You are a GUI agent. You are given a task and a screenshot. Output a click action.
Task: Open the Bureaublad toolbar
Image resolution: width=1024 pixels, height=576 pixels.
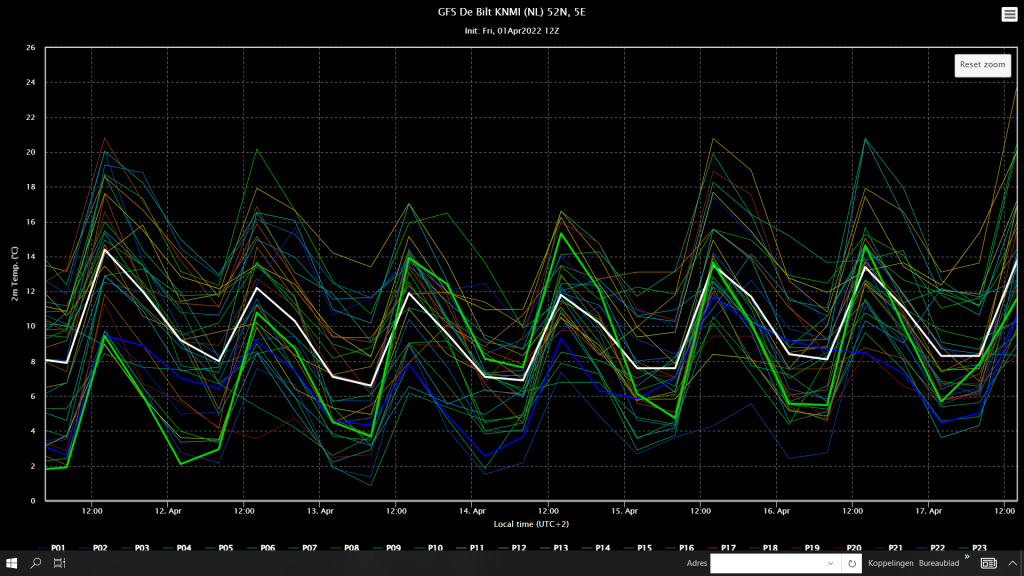tap(939, 563)
